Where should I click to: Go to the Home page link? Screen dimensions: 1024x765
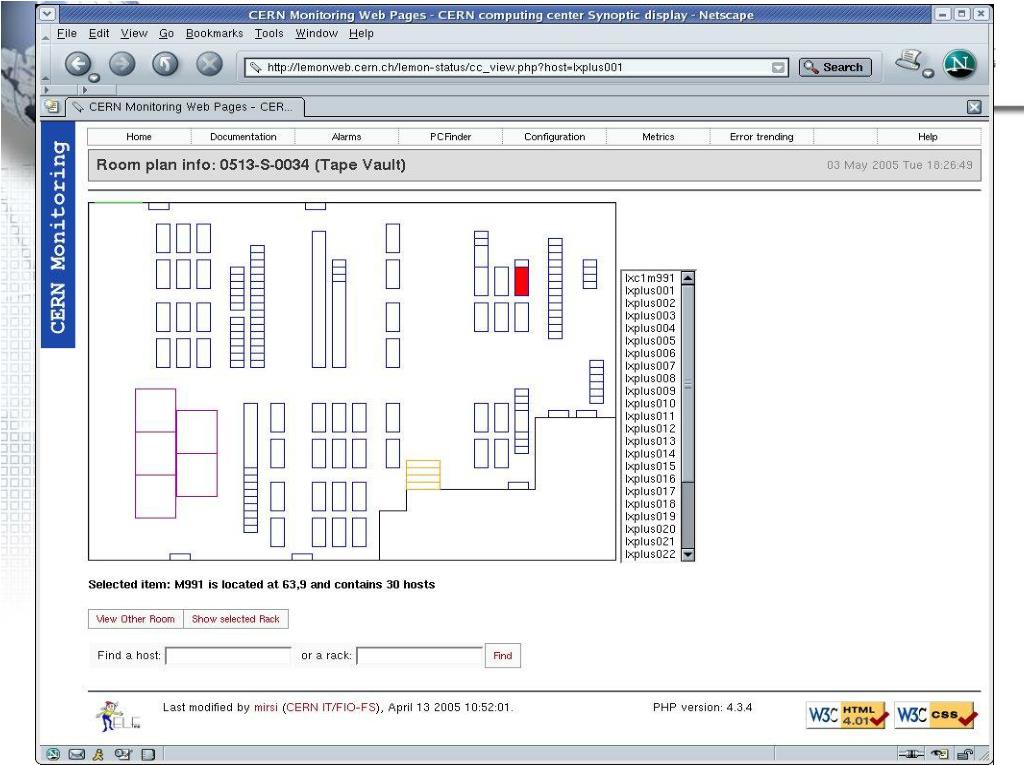(138, 137)
